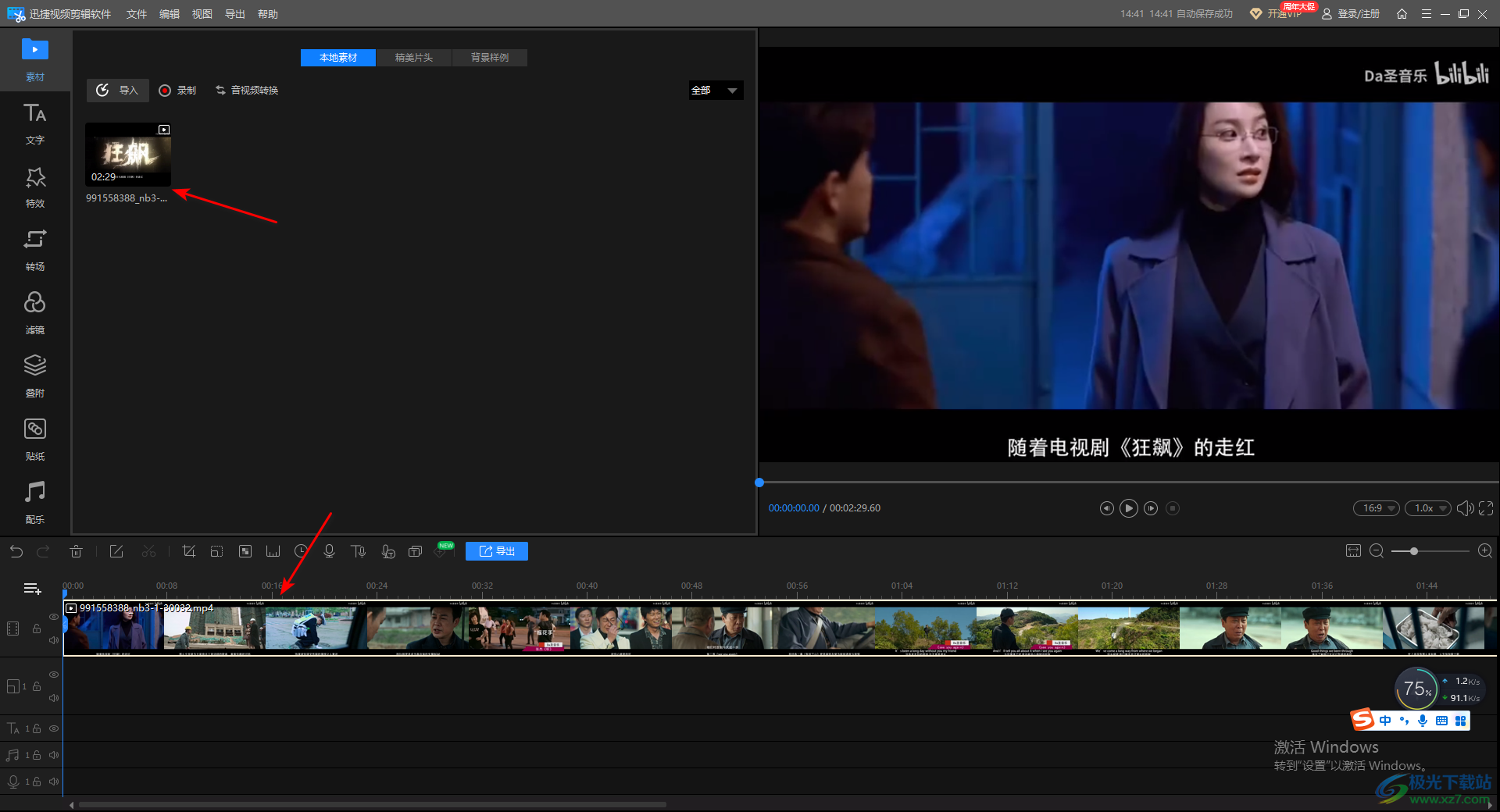Toggle lock on picture-in-picture track

pos(37,686)
